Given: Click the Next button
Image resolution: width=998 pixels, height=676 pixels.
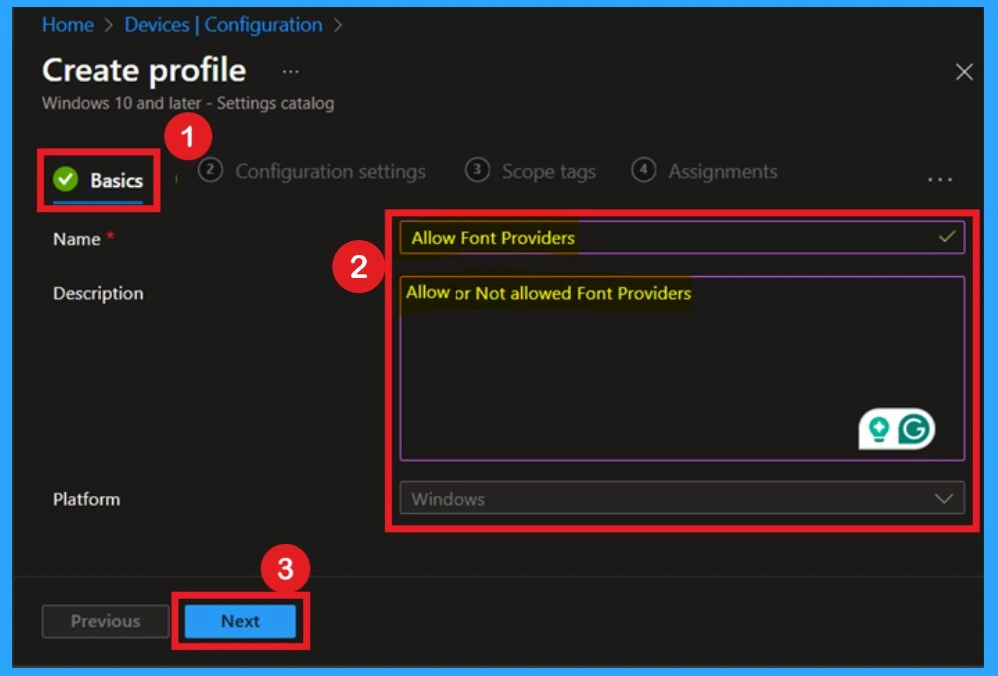Looking at the screenshot, I should click(241, 621).
